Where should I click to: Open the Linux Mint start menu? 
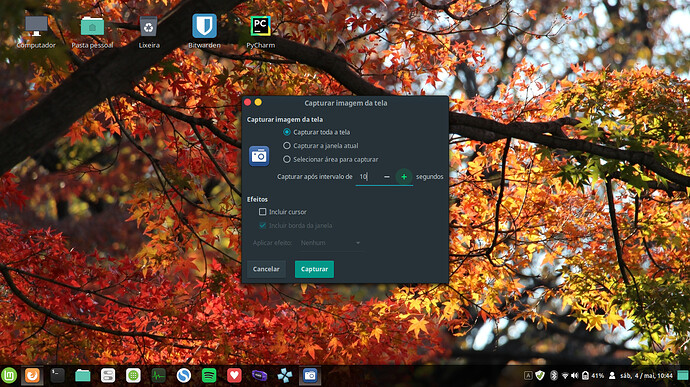pos(9,376)
